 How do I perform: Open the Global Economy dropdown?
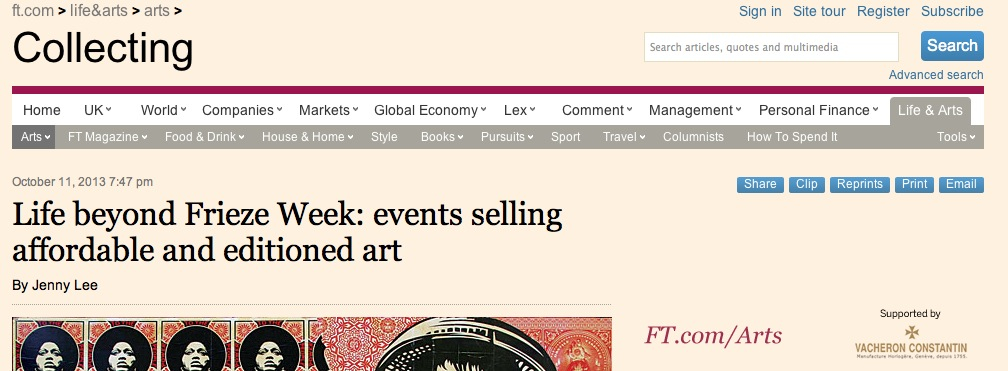(430, 111)
